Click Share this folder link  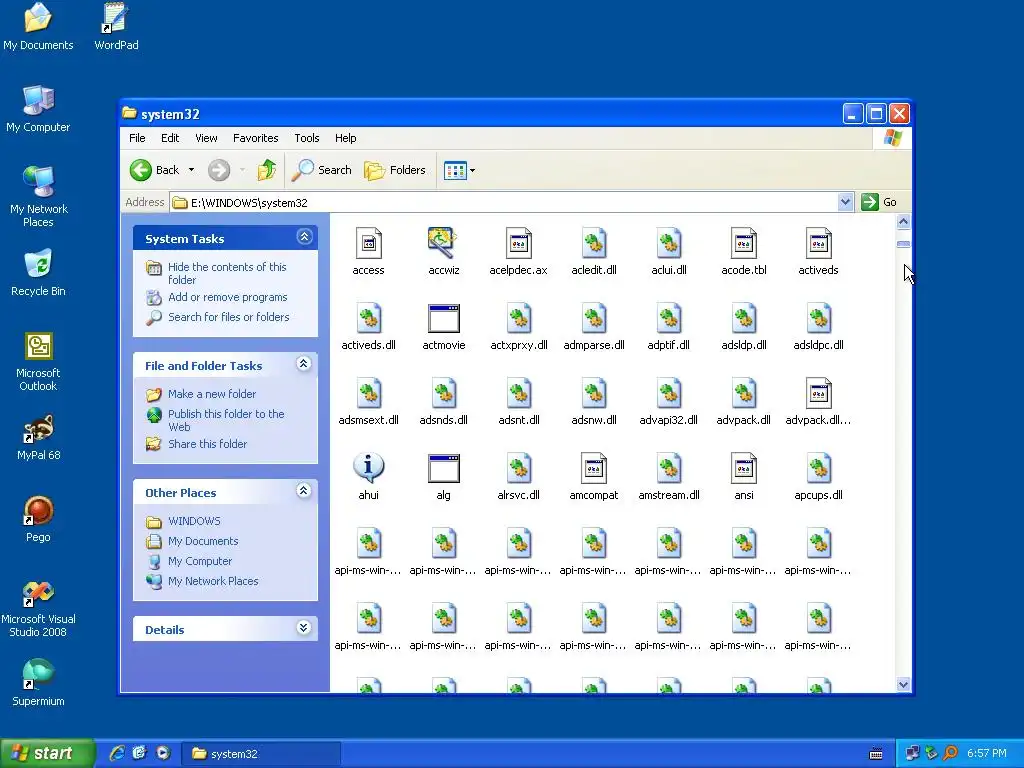(208, 444)
